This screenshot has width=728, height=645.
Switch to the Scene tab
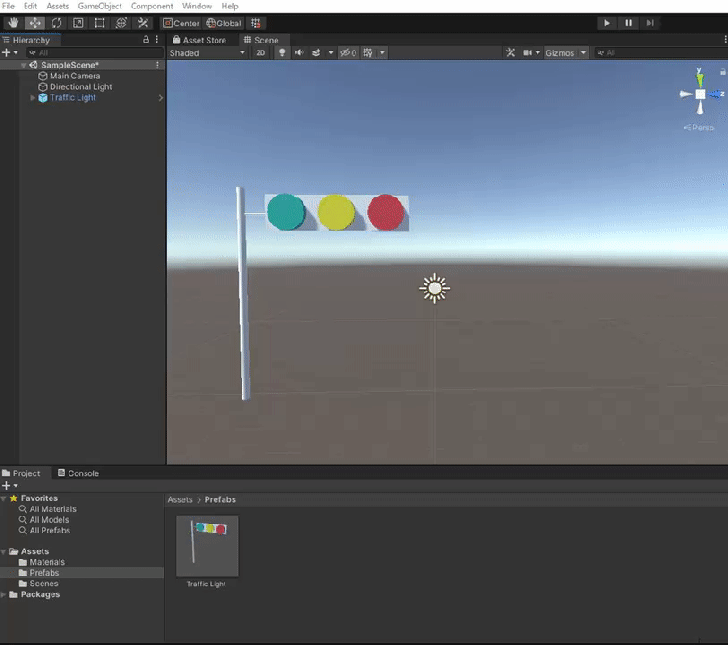click(261, 40)
